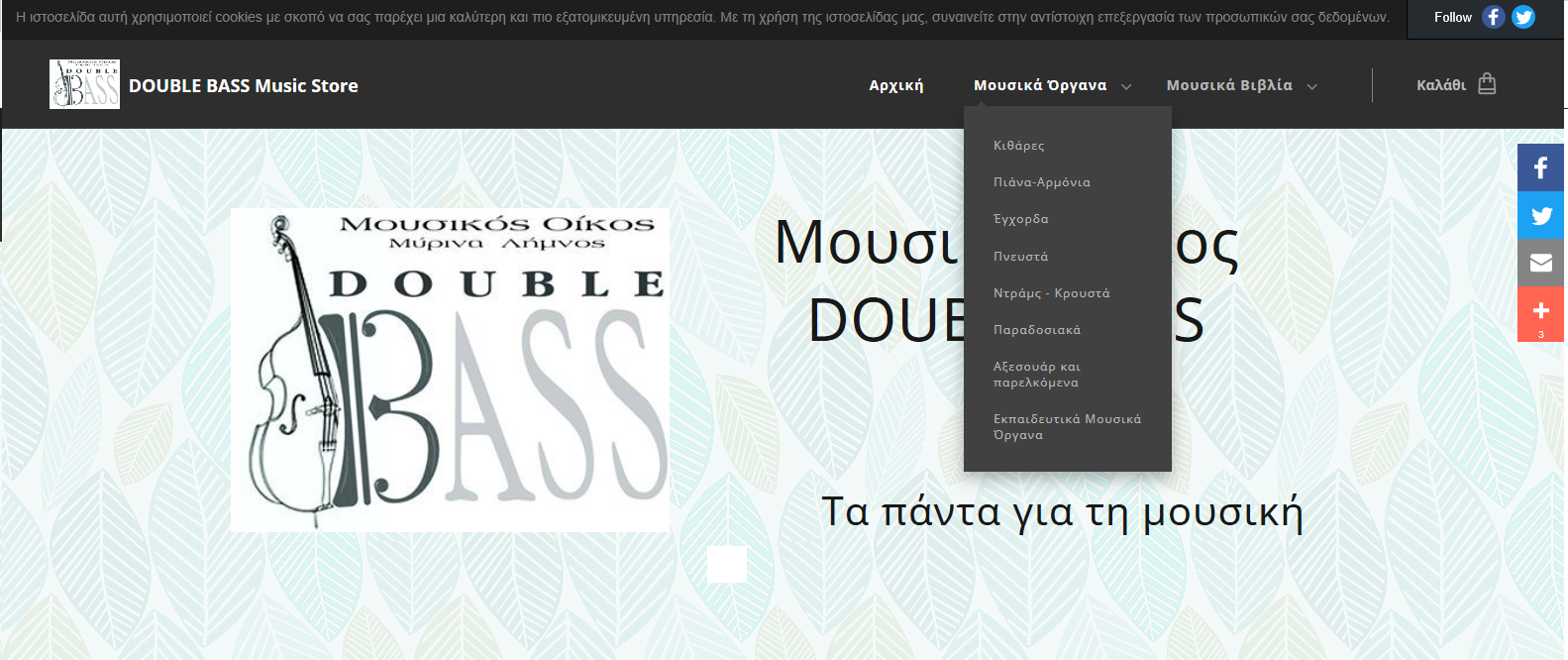Click the Facebook icon next to Follow
Screen dimensions: 1568x660
(1493, 17)
